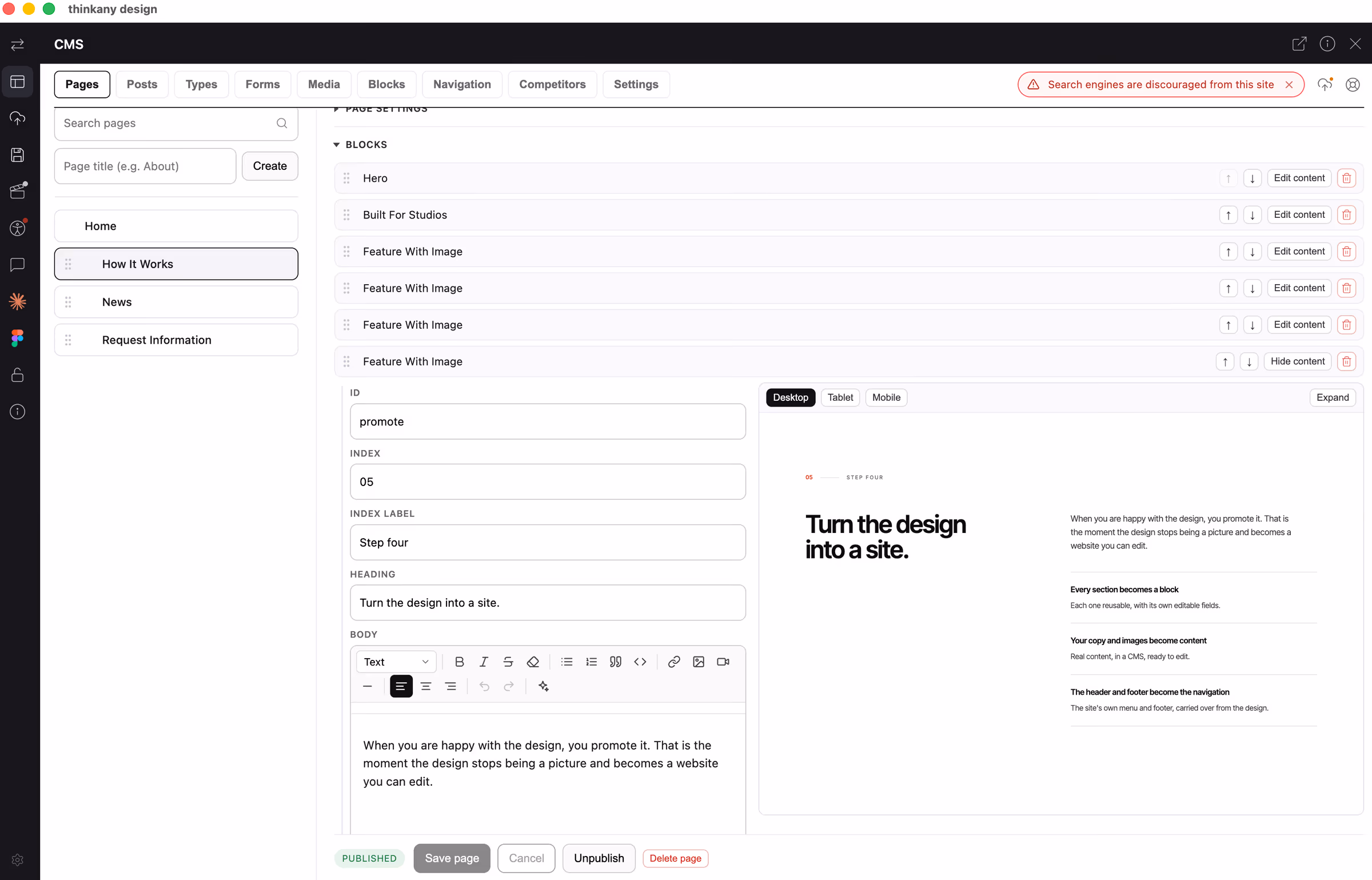
Task: Hide content of last Feature With Image
Action: pos(1298,361)
